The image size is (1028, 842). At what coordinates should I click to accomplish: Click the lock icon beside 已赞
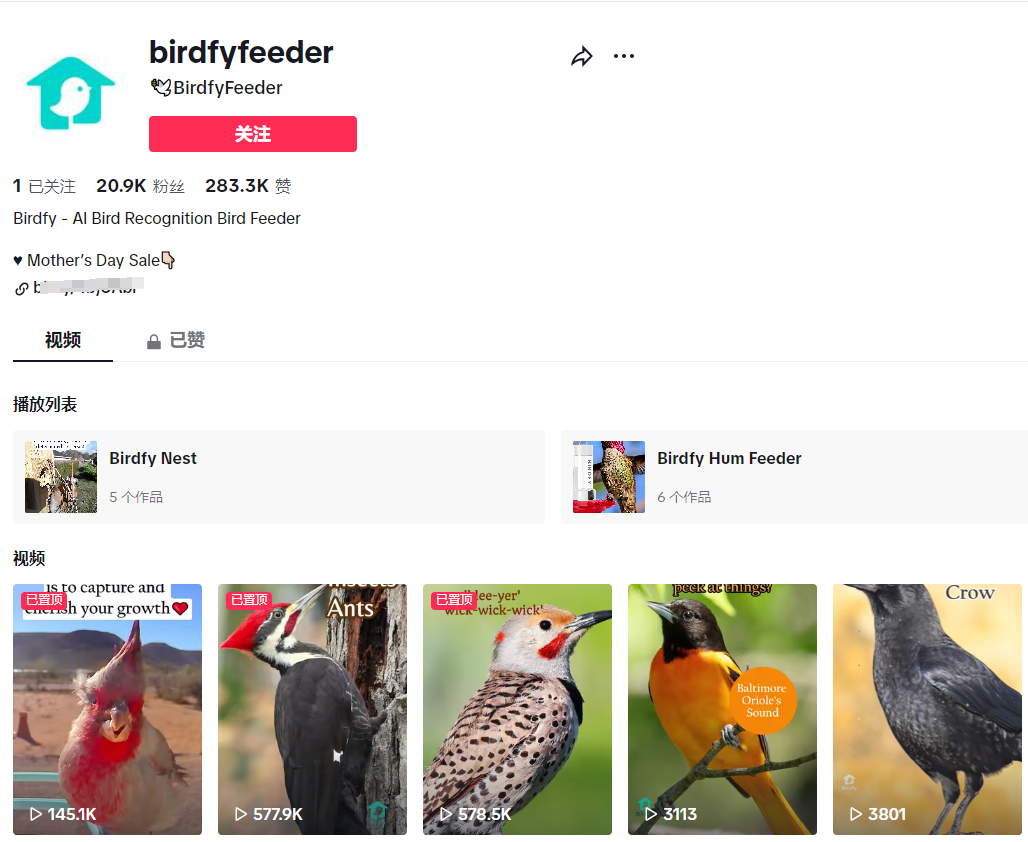point(153,342)
